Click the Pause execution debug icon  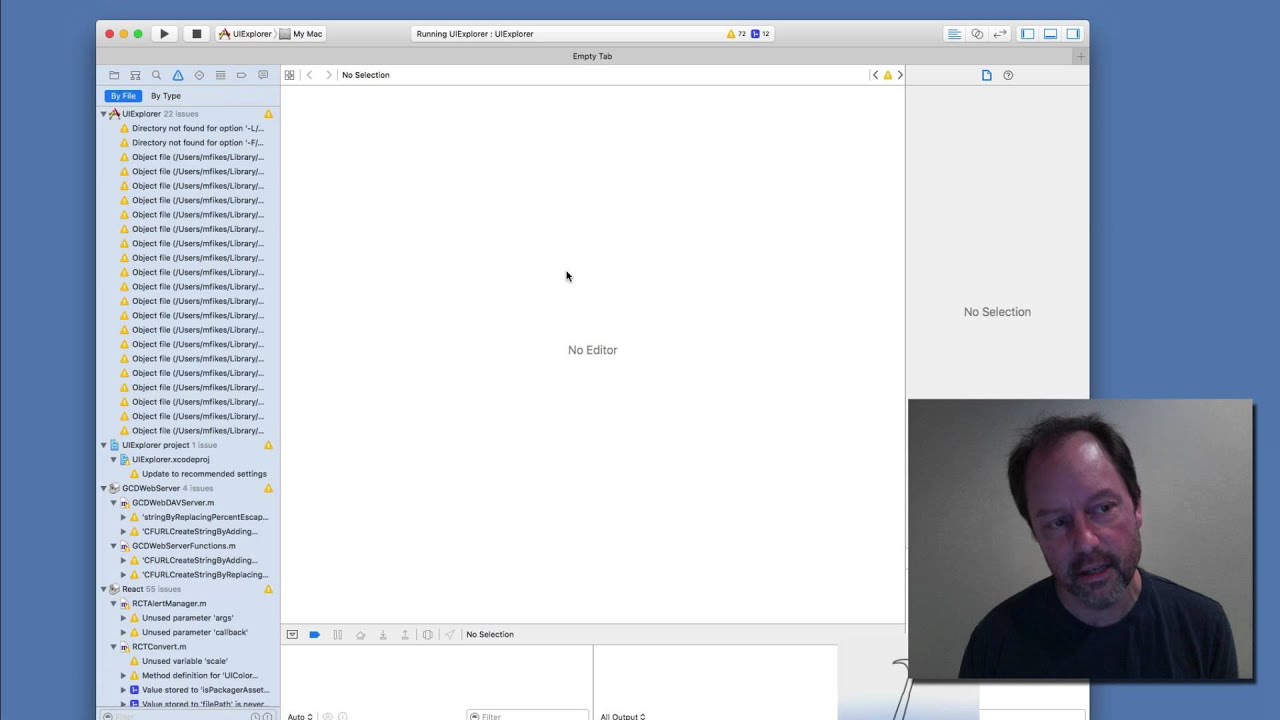(x=337, y=635)
